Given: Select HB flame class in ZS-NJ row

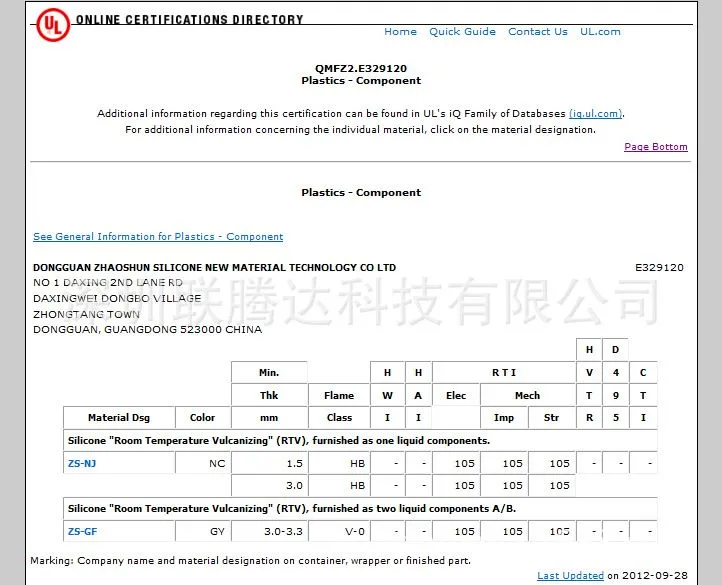Looking at the screenshot, I should [339, 463].
